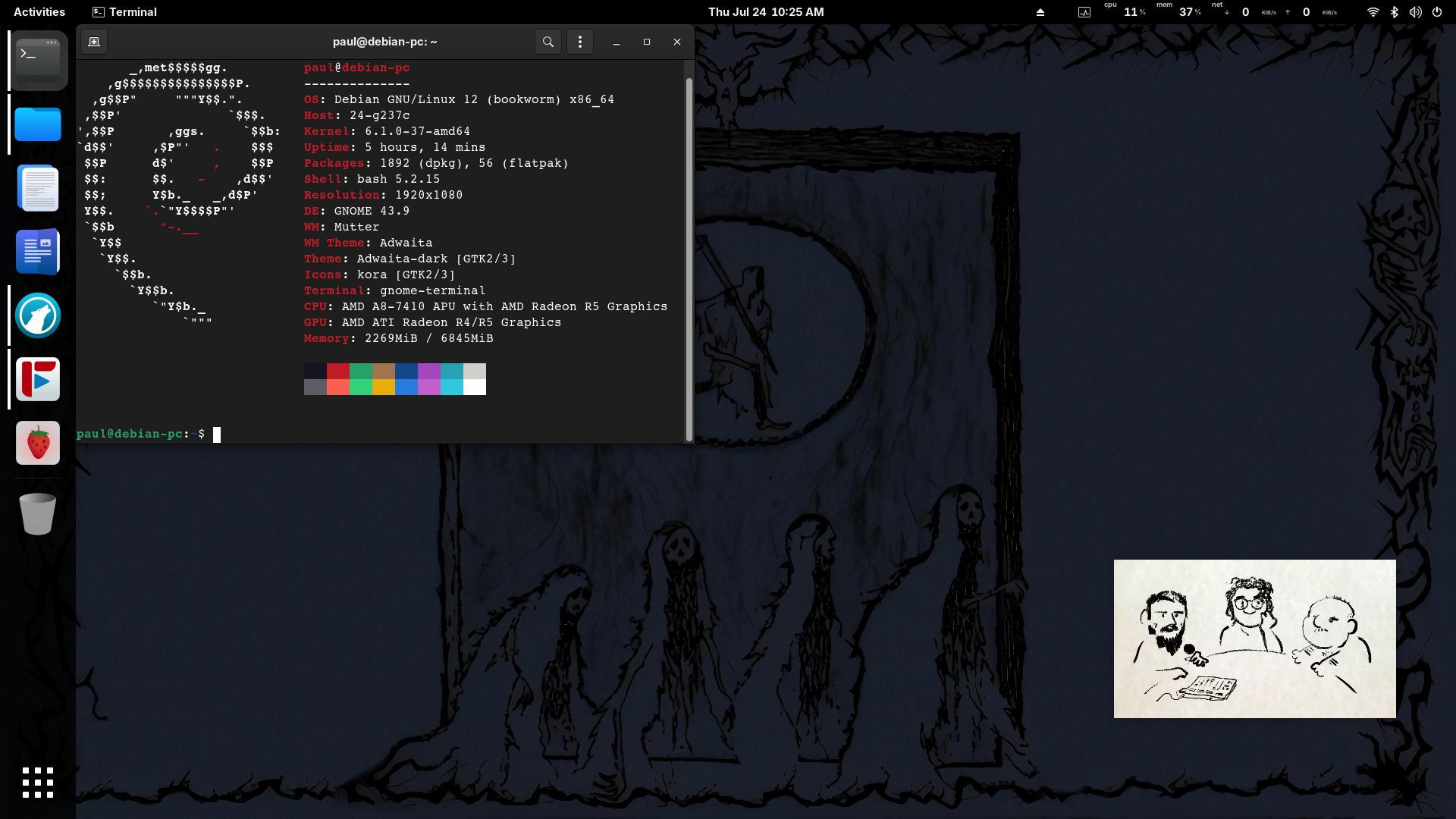Image resolution: width=1456 pixels, height=819 pixels.
Task: Open the Wi-Fi status icon
Action: 1373,12
